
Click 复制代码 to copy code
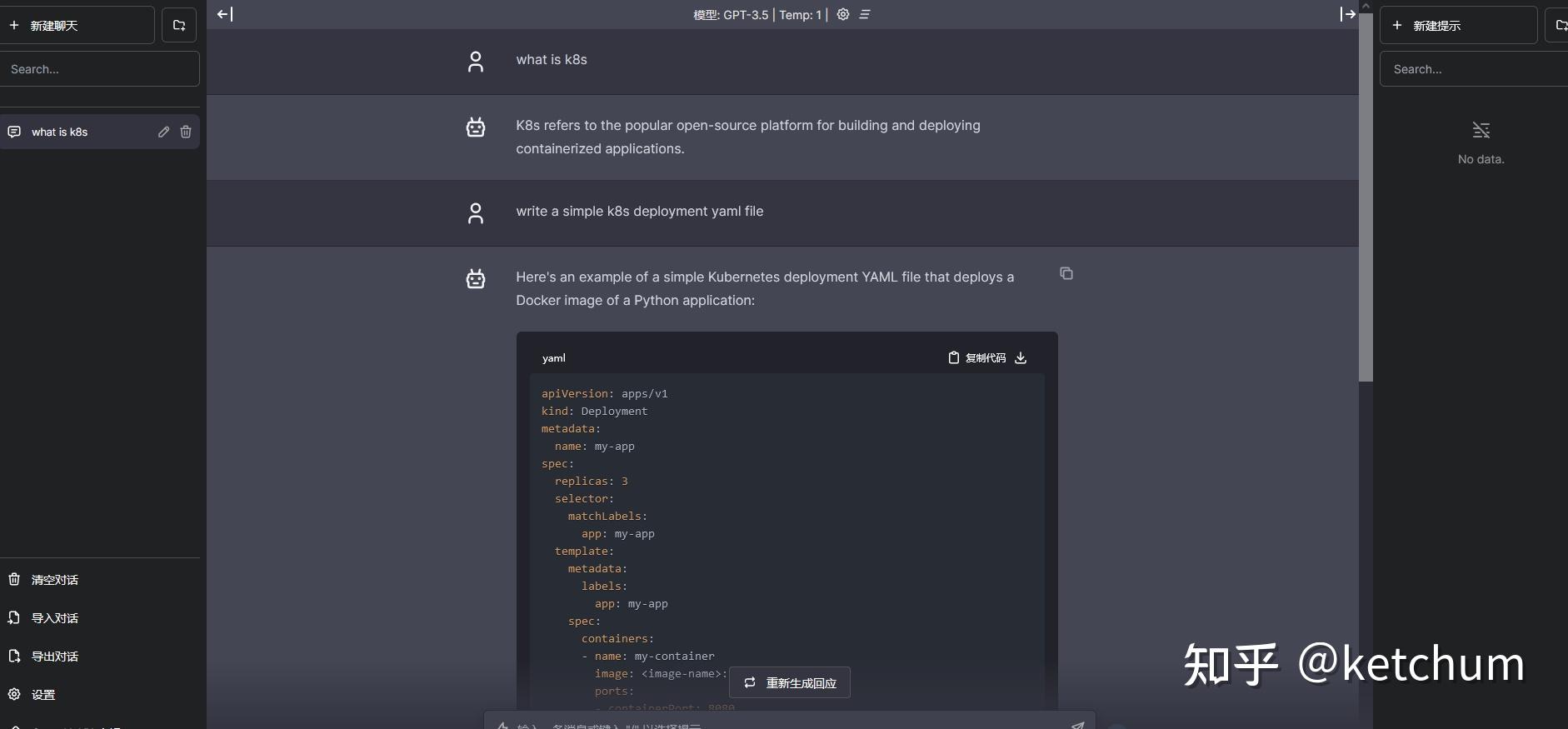(x=977, y=358)
